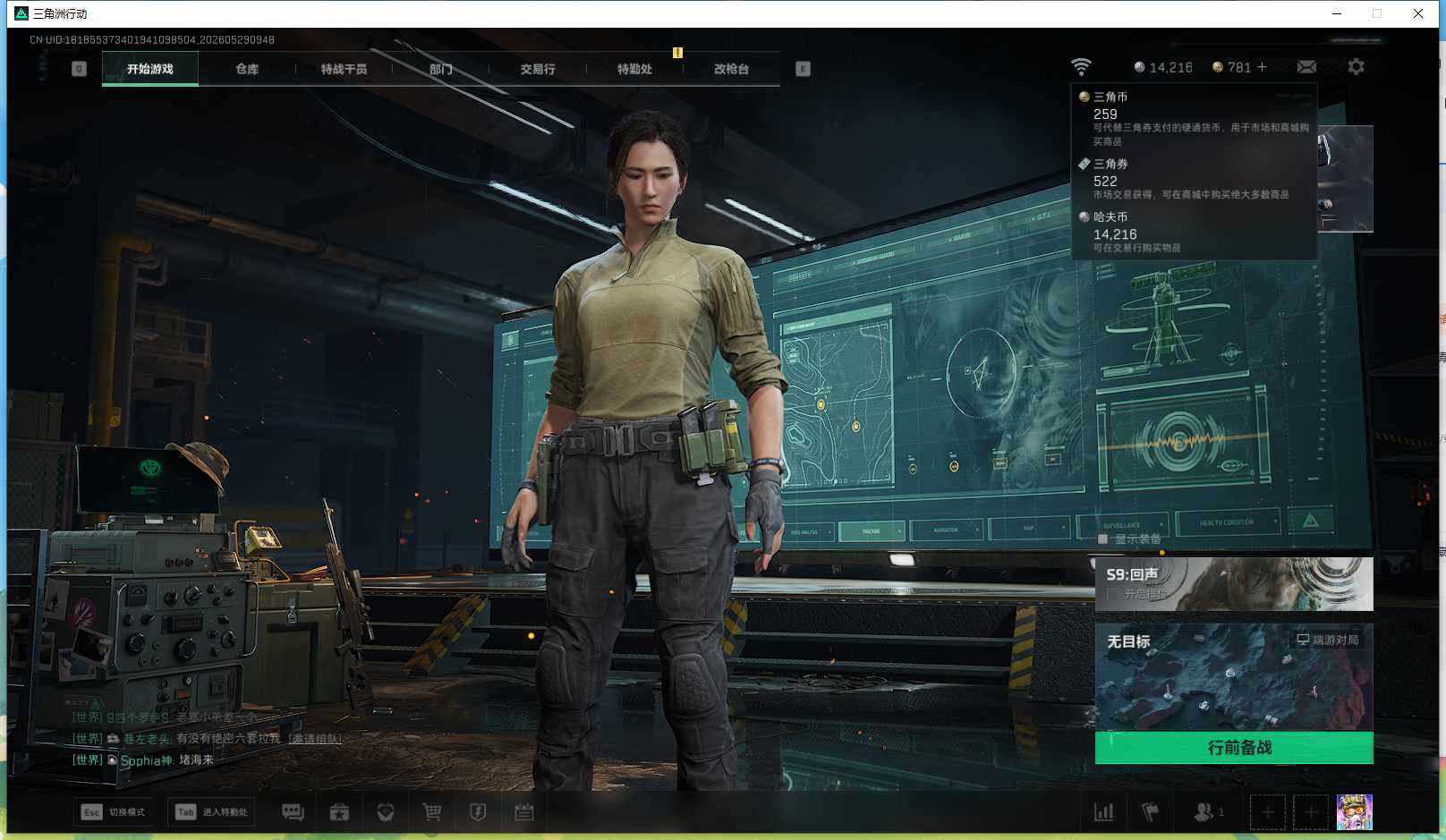1446x840 pixels.
Task: Click the 三角币 259 balance in popup
Action: [x=1105, y=115]
